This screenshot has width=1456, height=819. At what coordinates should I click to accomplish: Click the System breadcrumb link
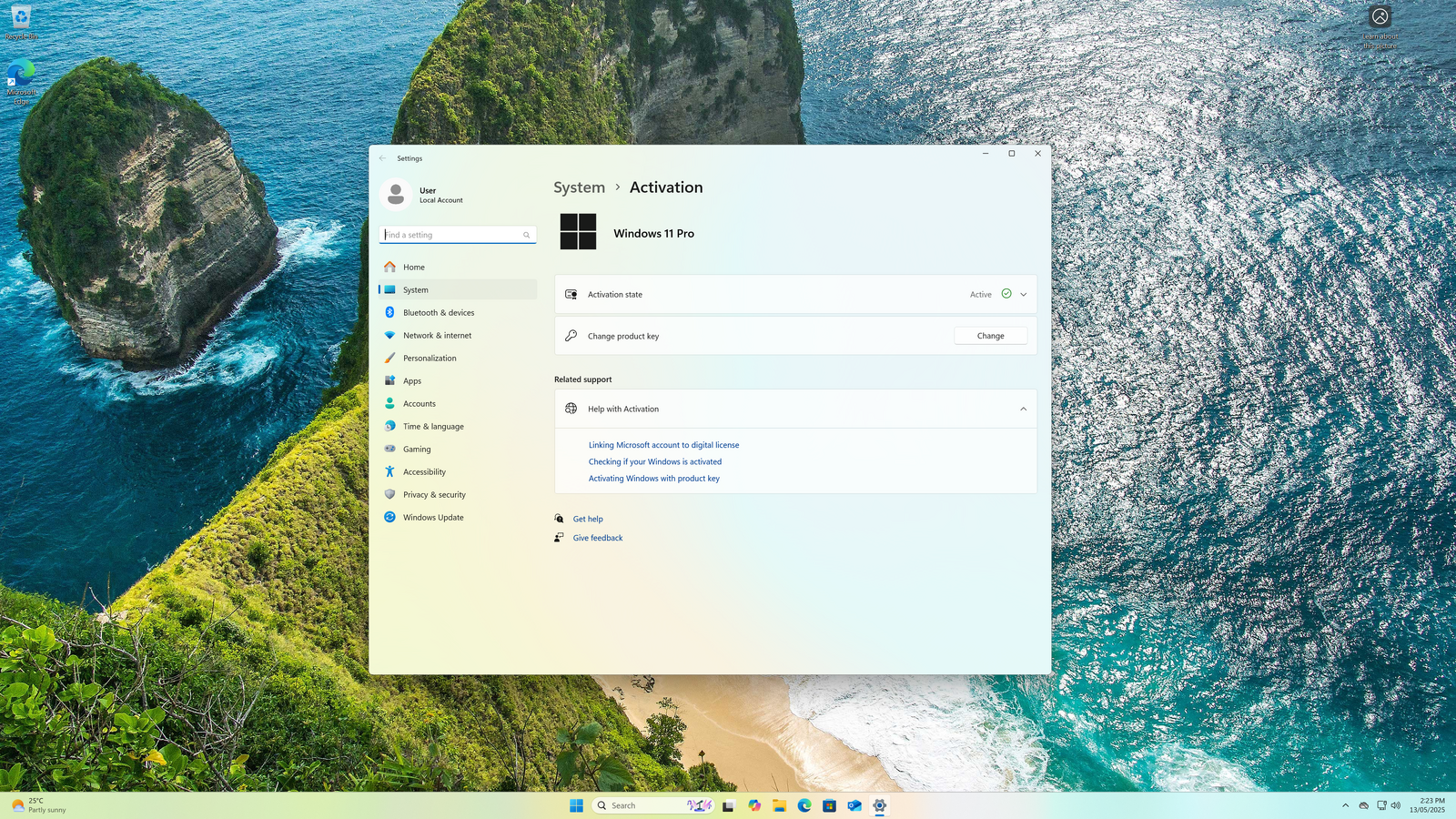(x=579, y=187)
